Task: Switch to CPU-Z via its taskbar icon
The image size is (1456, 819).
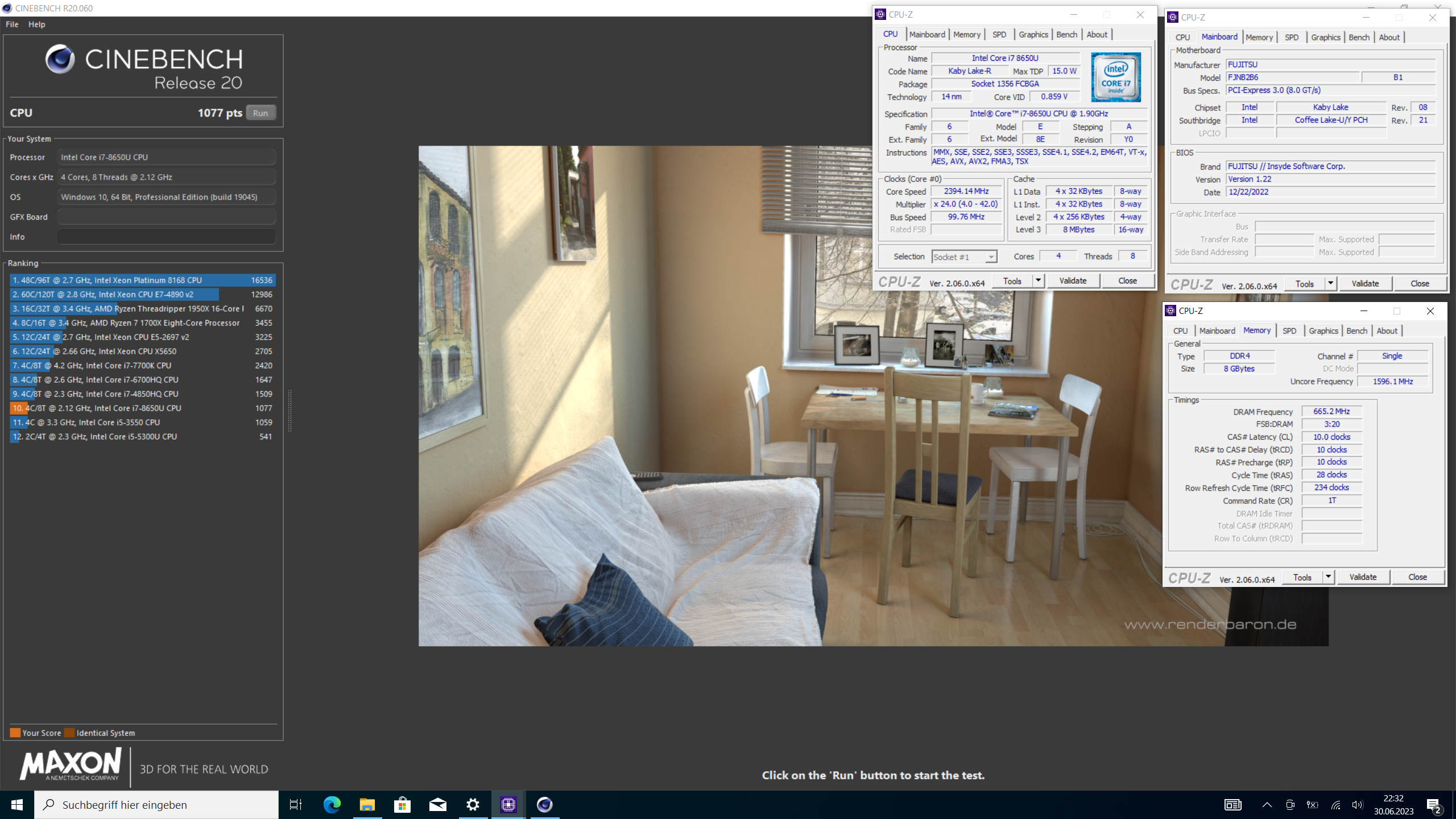Action: 508,804
